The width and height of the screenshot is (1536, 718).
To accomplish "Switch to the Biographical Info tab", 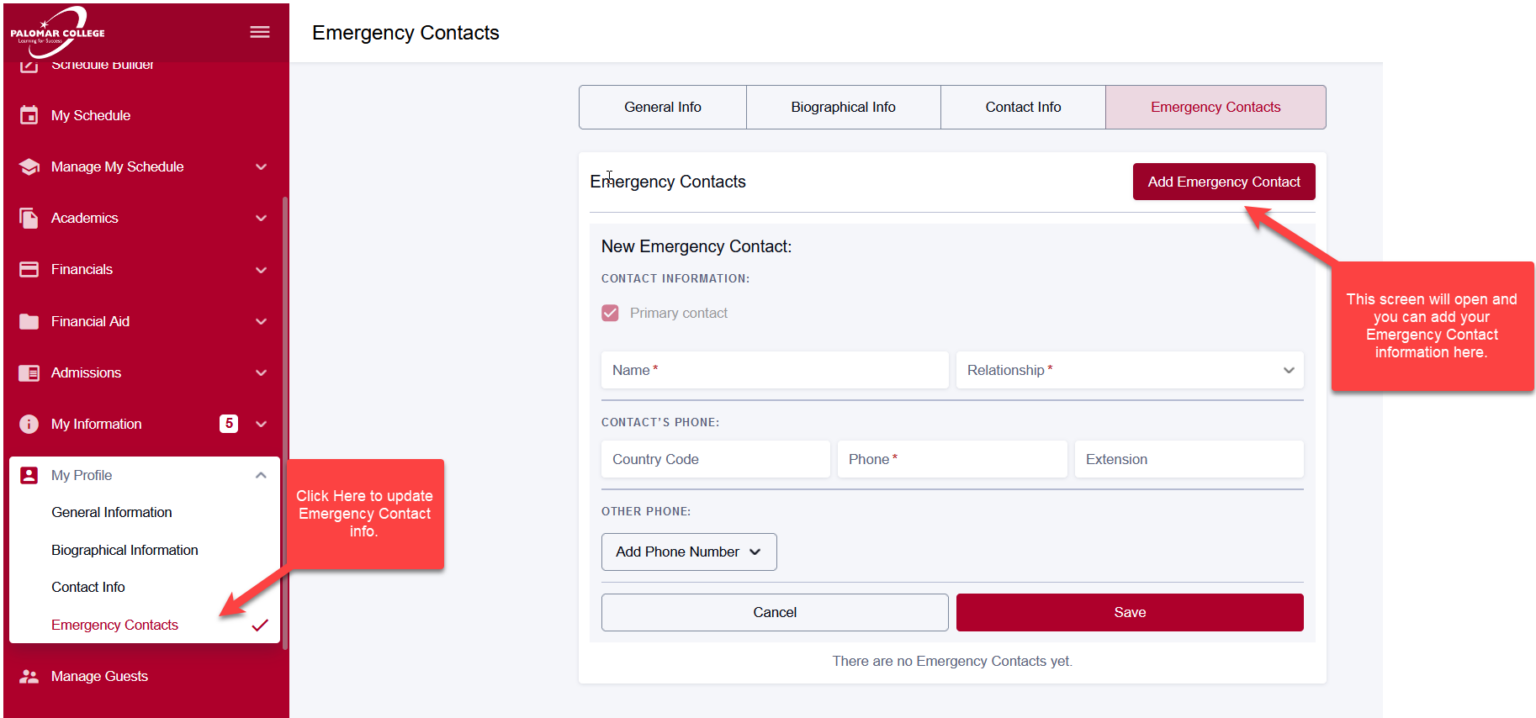I will coord(843,107).
